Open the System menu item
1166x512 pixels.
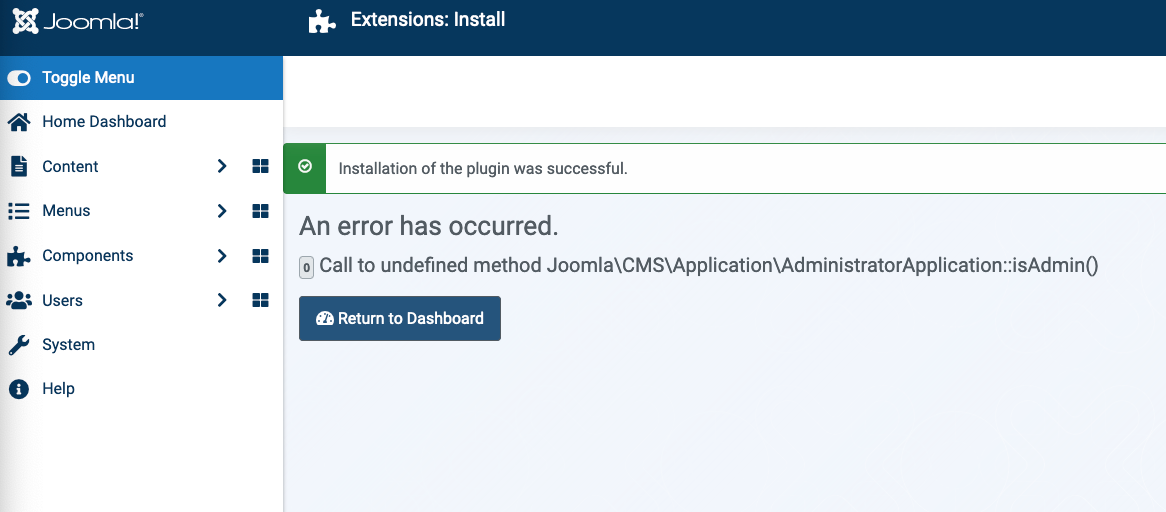(x=68, y=345)
